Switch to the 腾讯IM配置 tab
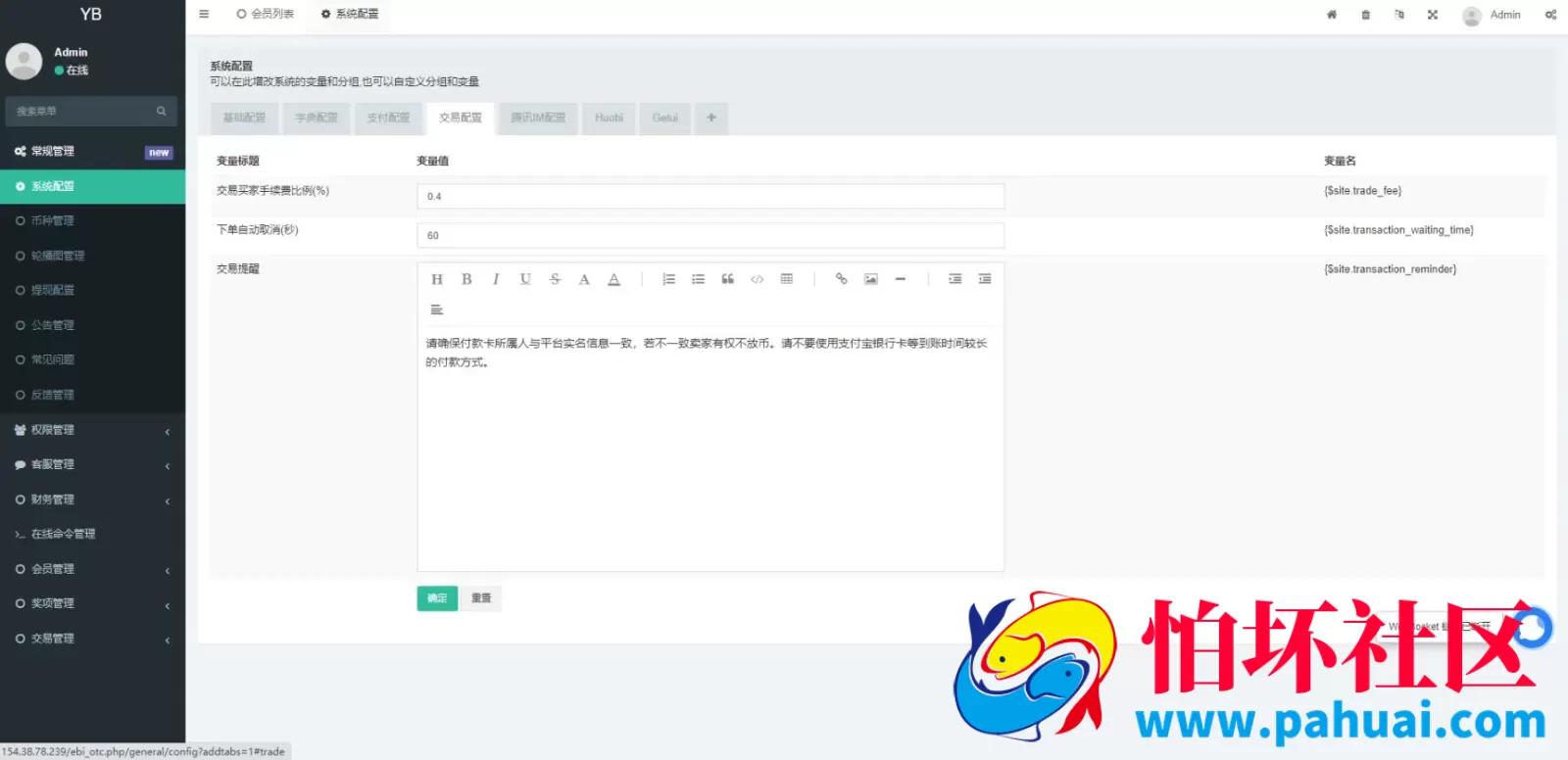The image size is (1568, 760). pyautogui.click(x=538, y=118)
